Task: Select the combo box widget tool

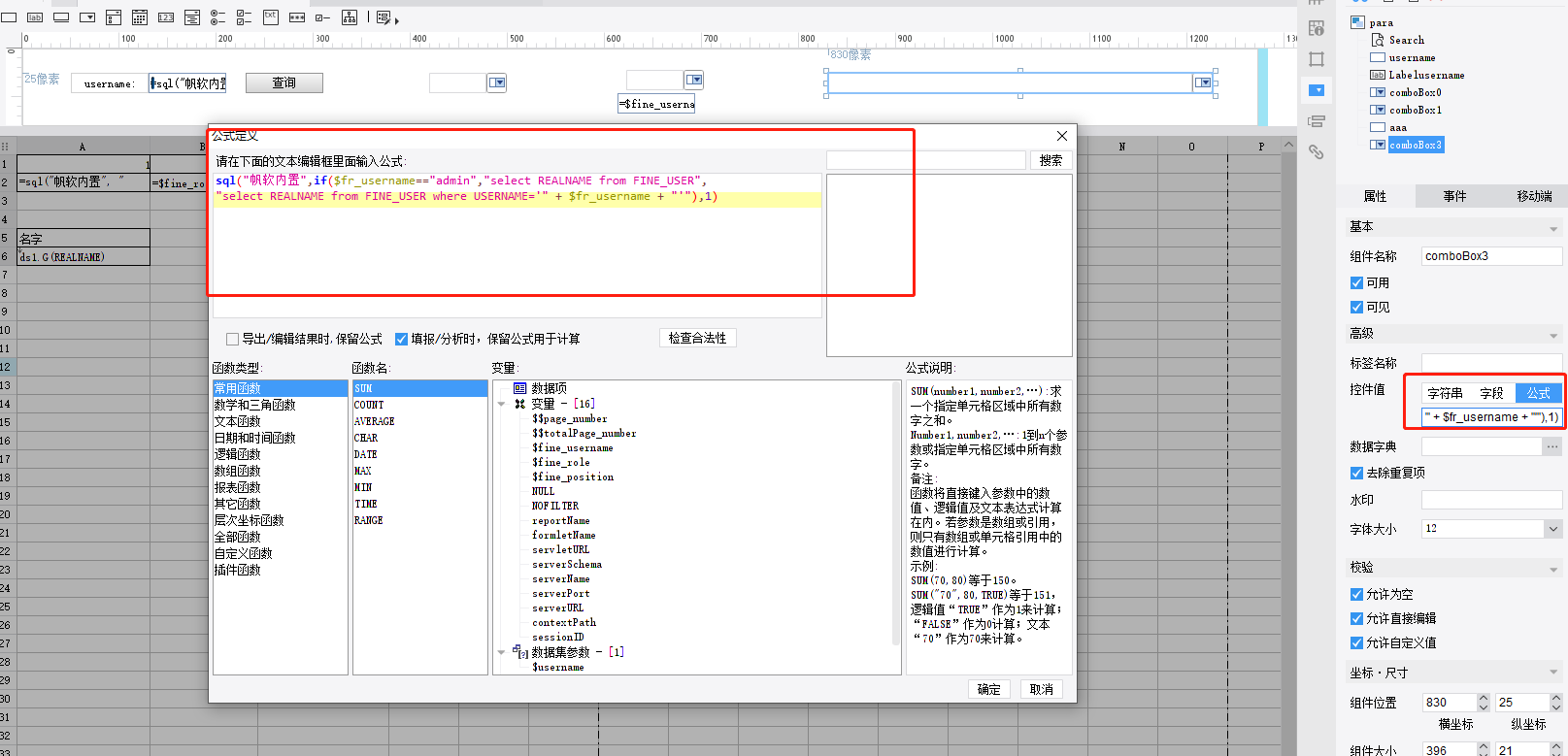Action: pos(87,17)
